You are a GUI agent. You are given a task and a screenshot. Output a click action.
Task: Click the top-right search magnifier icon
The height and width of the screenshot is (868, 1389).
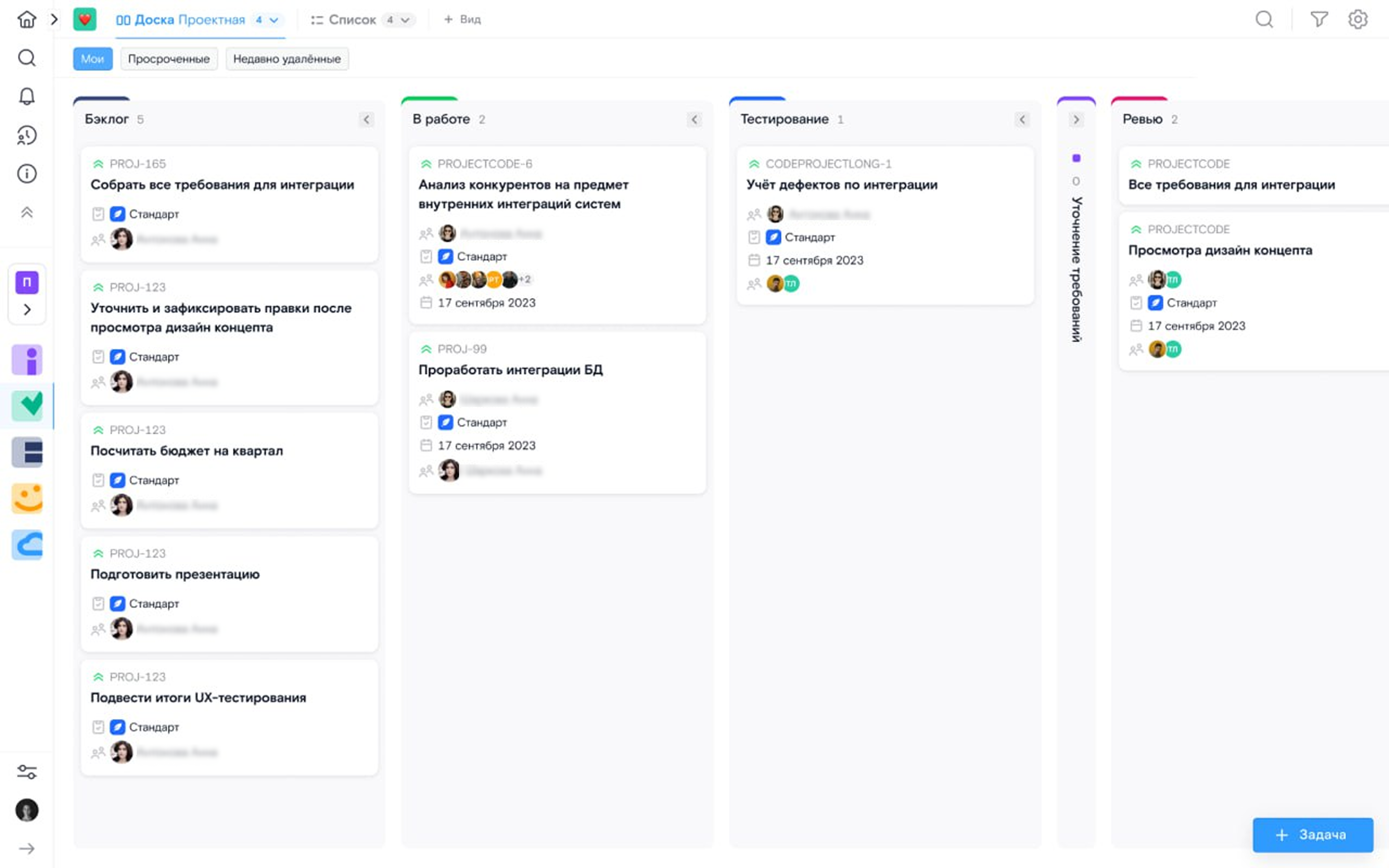1264,20
